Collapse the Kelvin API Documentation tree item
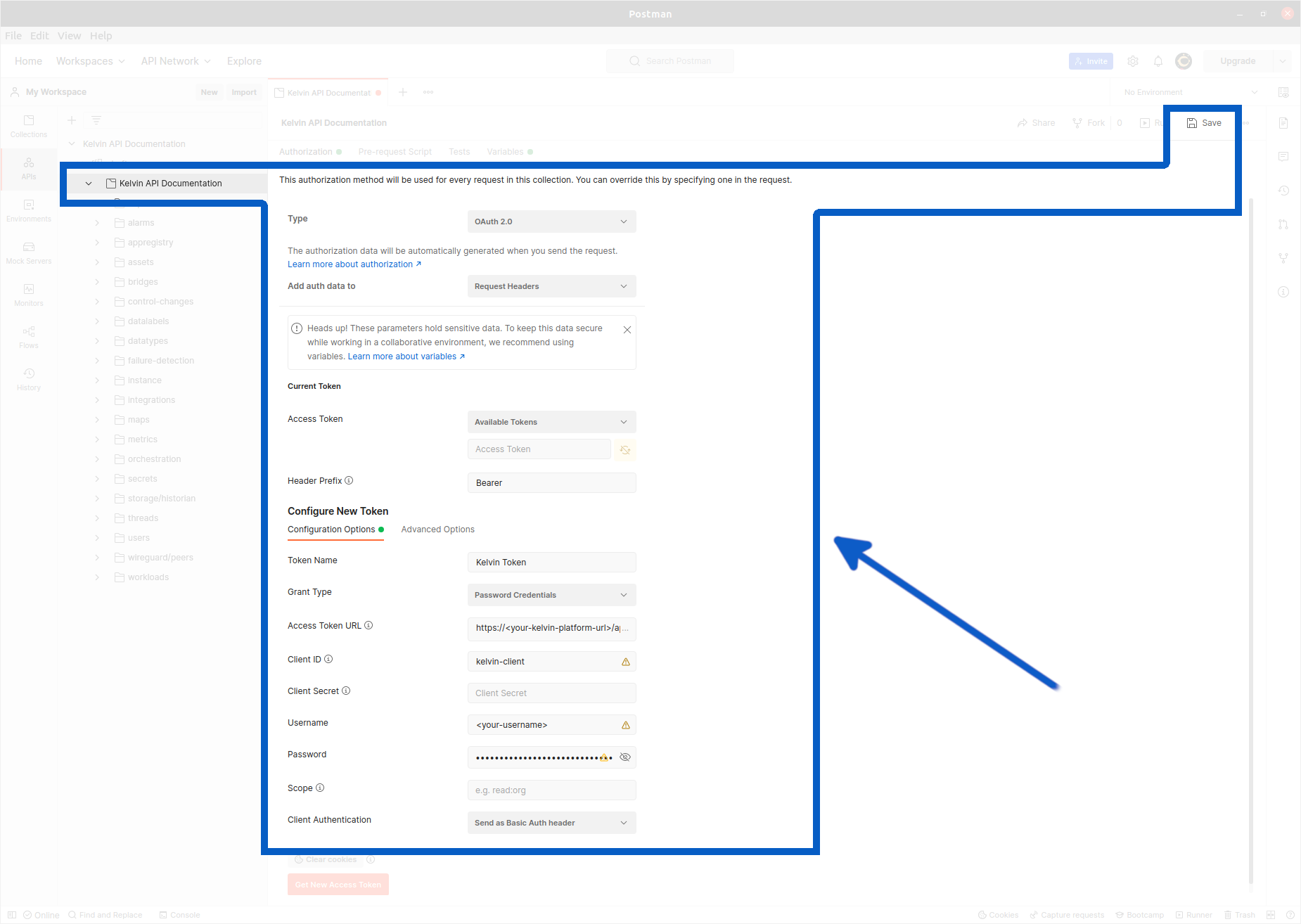This screenshot has width=1301, height=924. (x=89, y=184)
